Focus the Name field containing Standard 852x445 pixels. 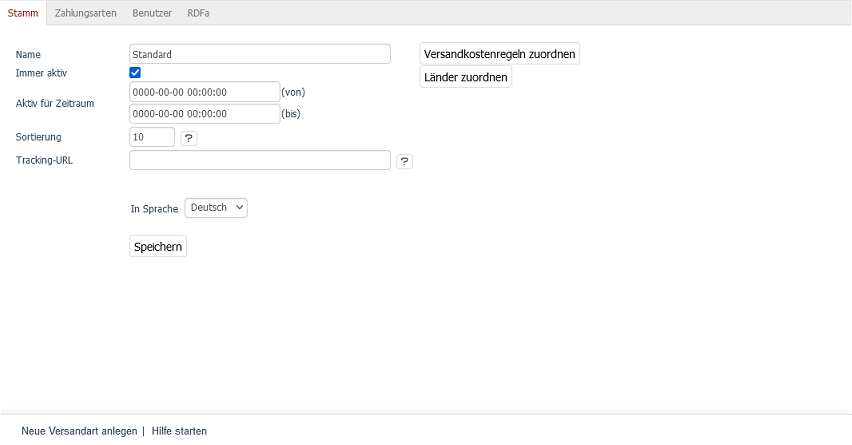(x=259, y=54)
